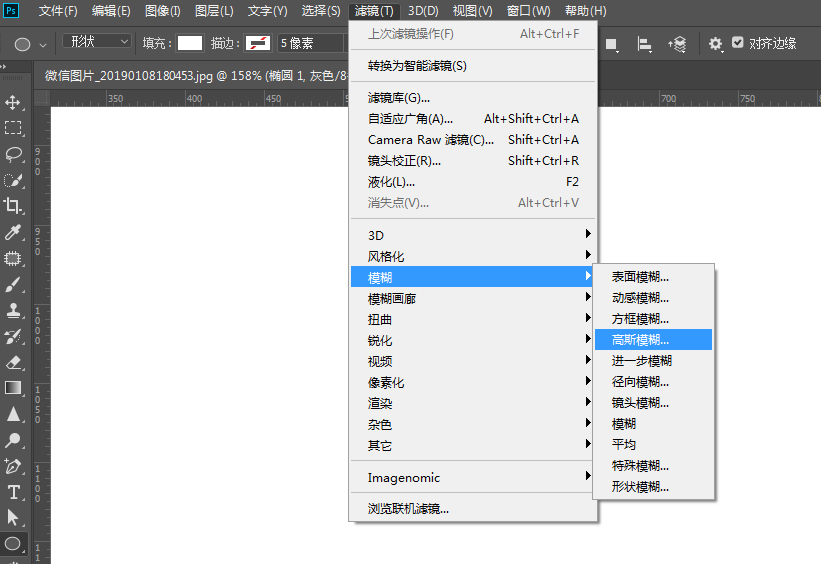The width and height of the screenshot is (821, 564).
Task: Select the Path Selection tool
Action: coord(13,518)
